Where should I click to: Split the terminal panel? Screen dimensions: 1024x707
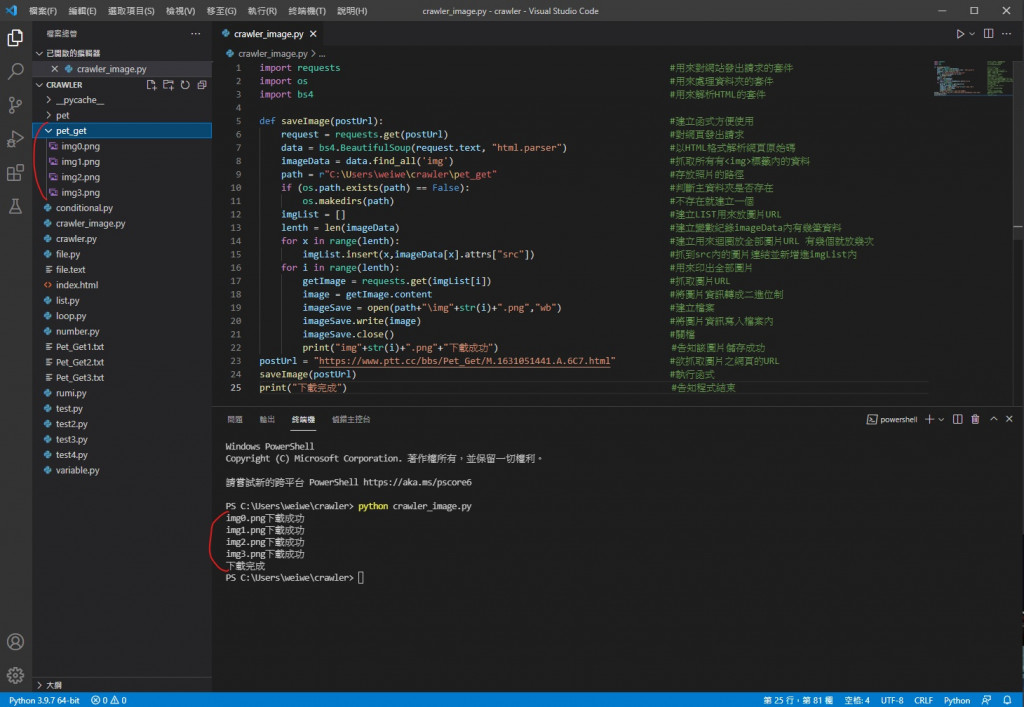pyautogui.click(x=957, y=419)
